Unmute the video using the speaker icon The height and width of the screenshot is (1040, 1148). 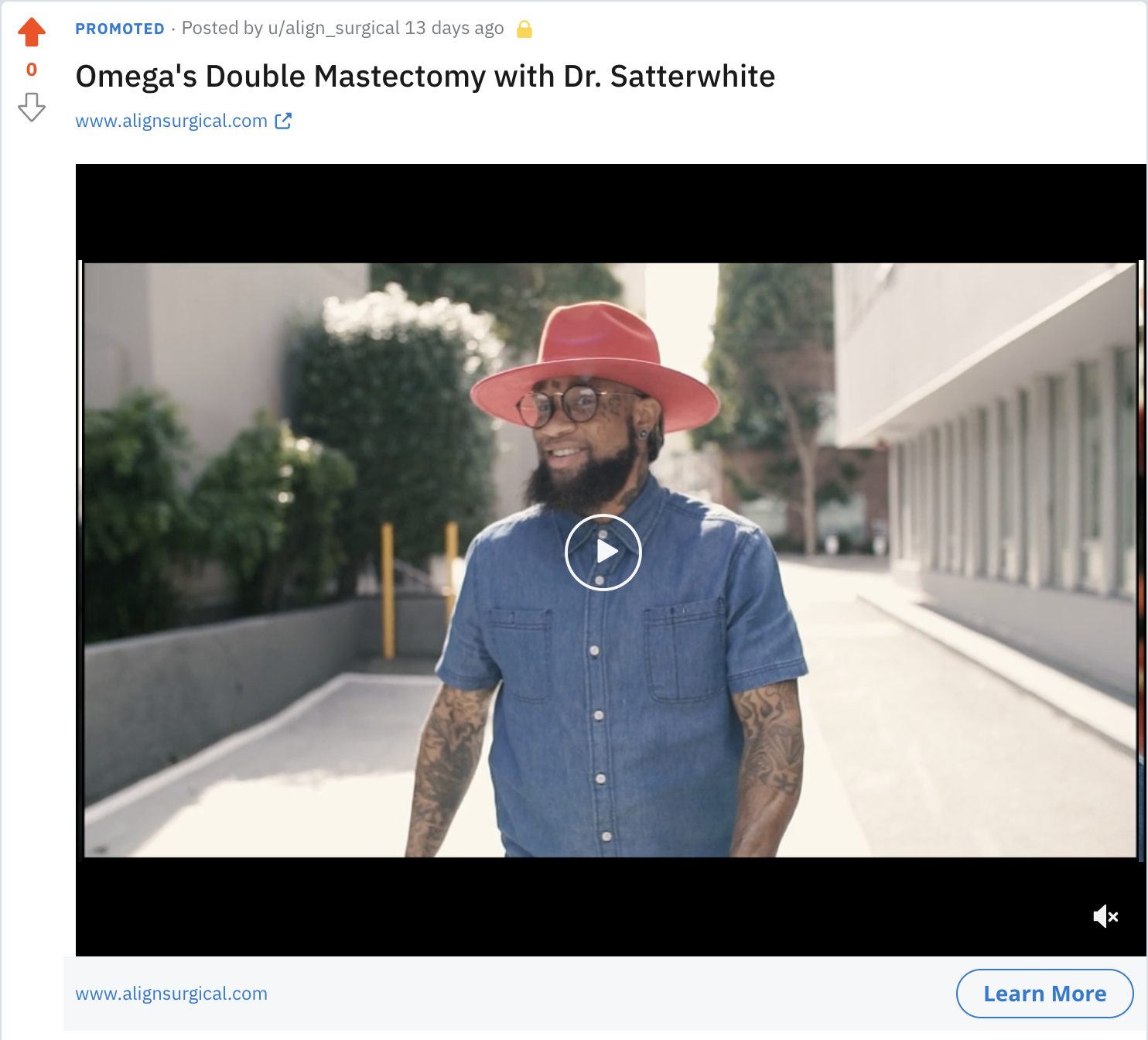pyautogui.click(x=1105, y=917)
